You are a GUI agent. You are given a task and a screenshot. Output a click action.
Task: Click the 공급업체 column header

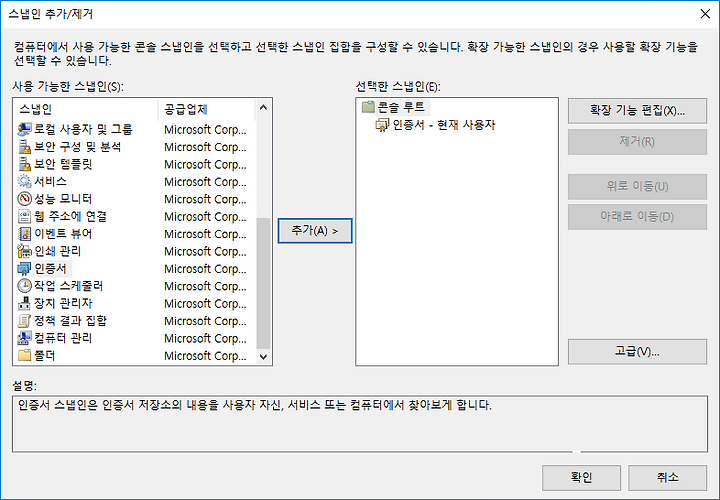pos(207,109)
